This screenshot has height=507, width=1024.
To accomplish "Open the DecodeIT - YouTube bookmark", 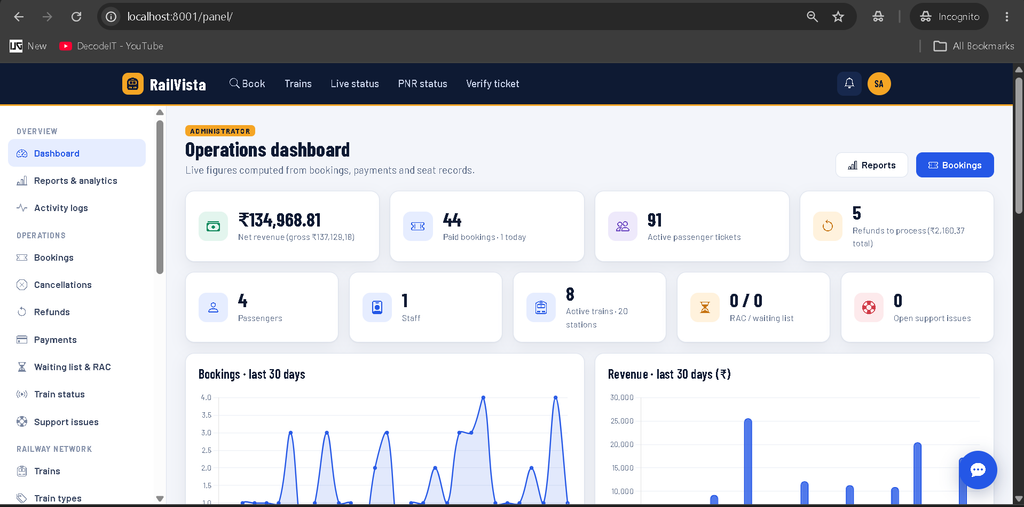I will [x=111, y=46].
